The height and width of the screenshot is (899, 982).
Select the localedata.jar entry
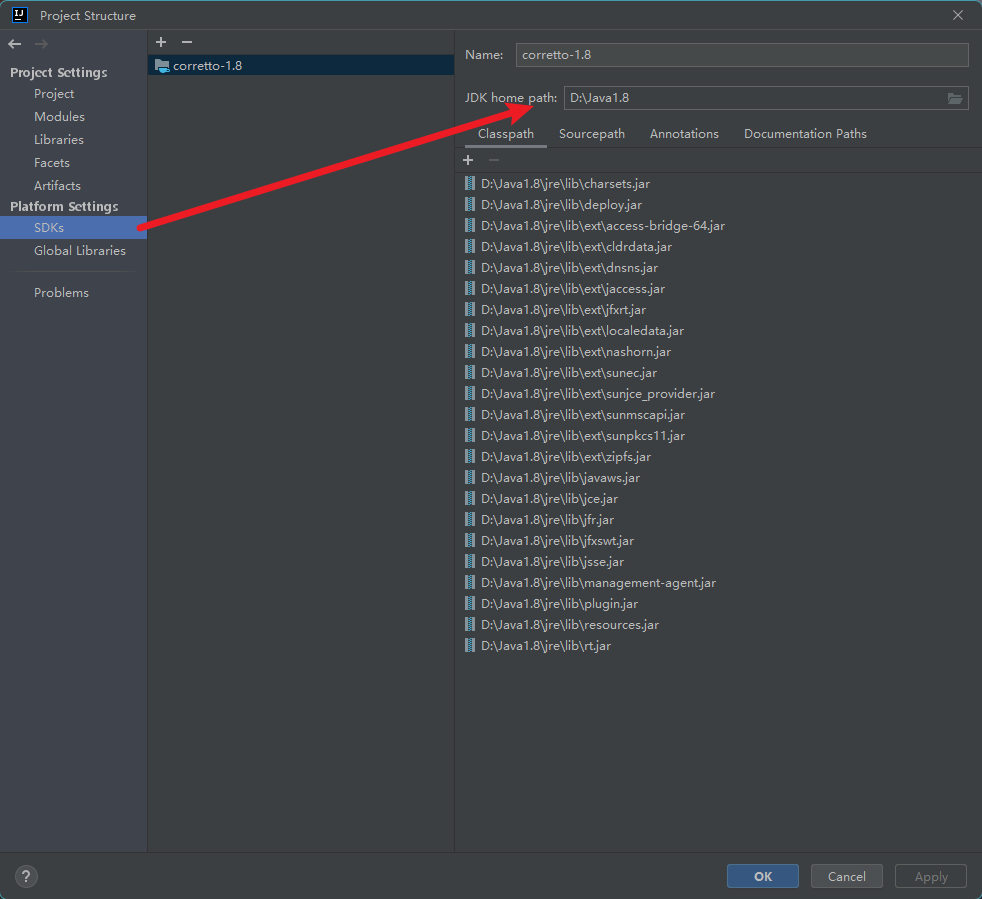582,331
